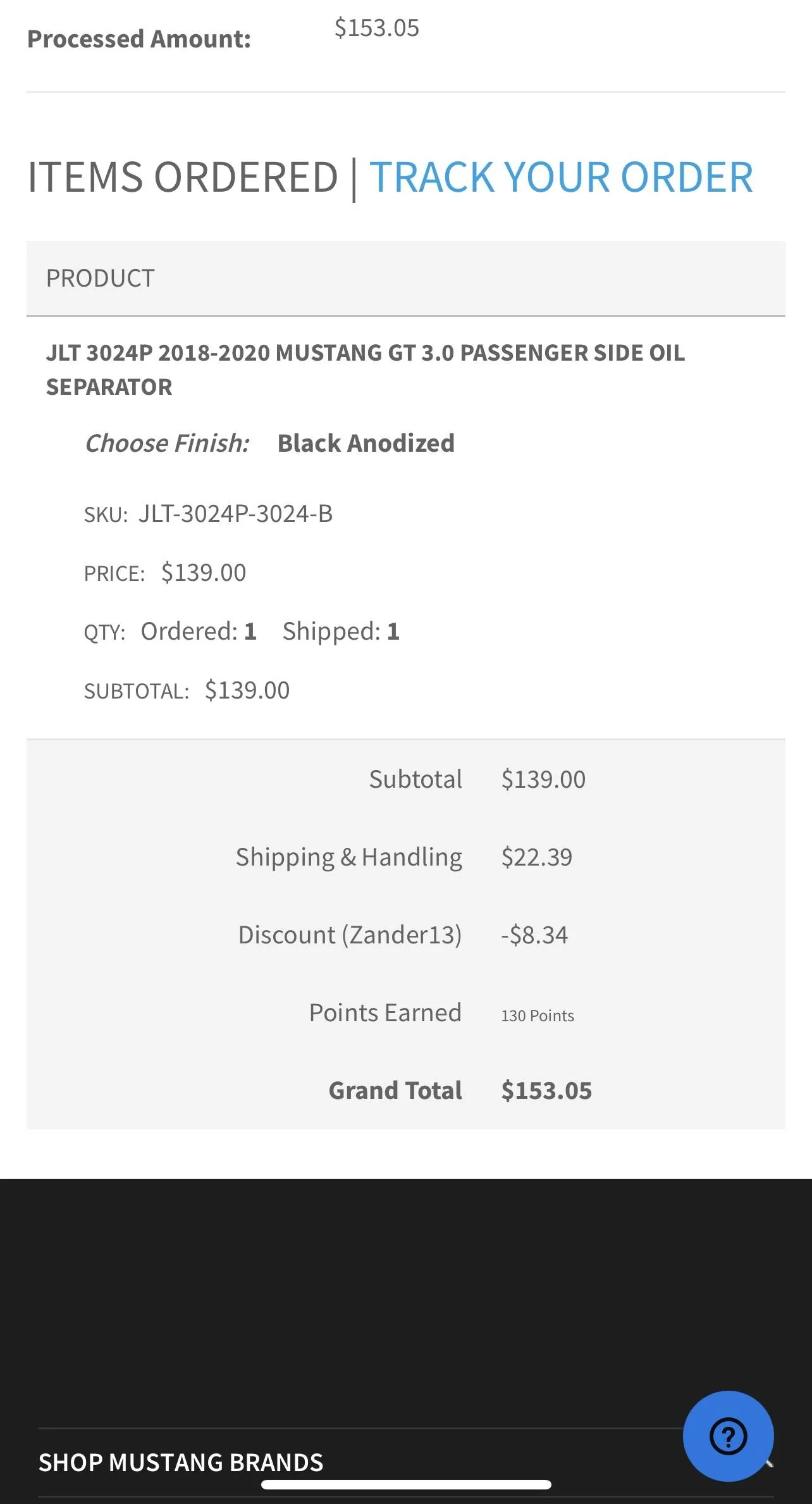This screenshot has width=812, height=1504.
Task: Click the Discount (Zander13) label
Action: pyautogui.click(x=350, y=935)
